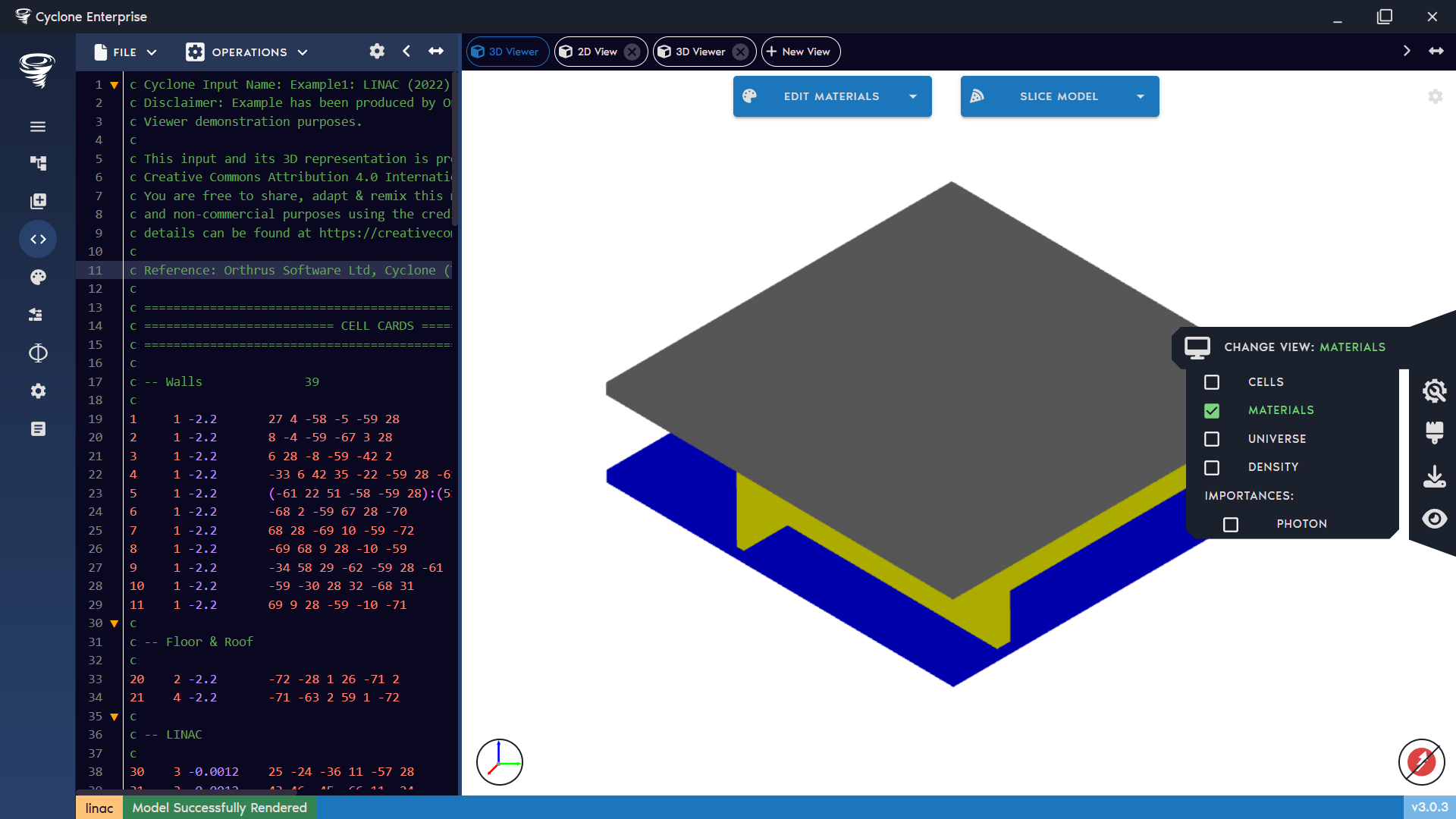Enable the PHOTON importances checkbox
This screenshot has height=819, width=1456.
click(1231, 524)
